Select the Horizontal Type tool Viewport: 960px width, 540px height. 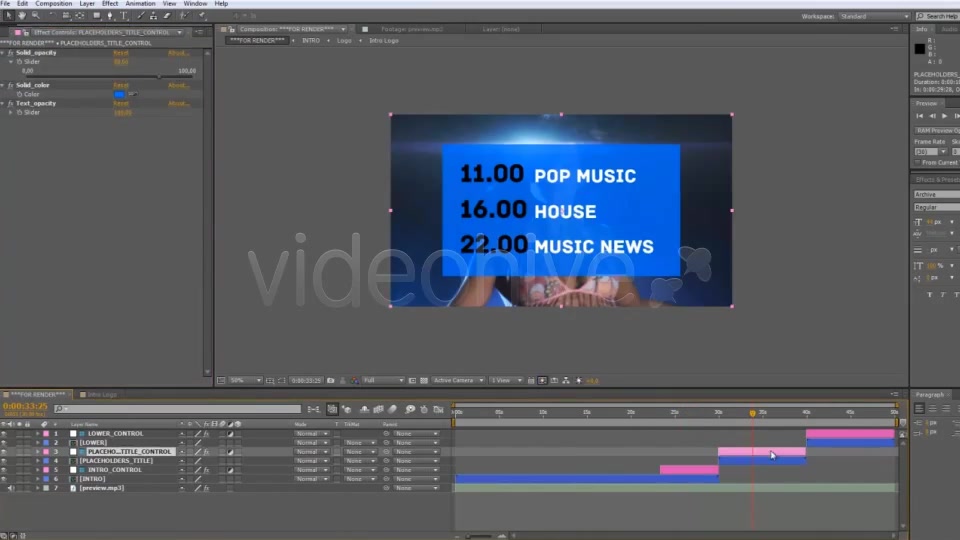124,15
